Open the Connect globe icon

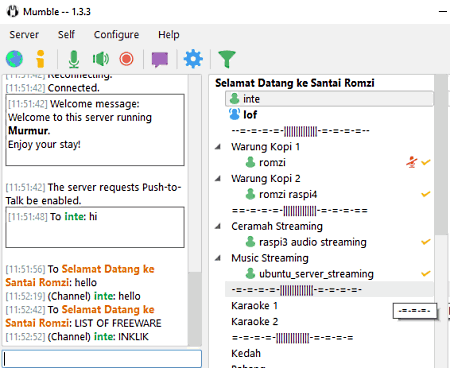(x=14, y=59)
